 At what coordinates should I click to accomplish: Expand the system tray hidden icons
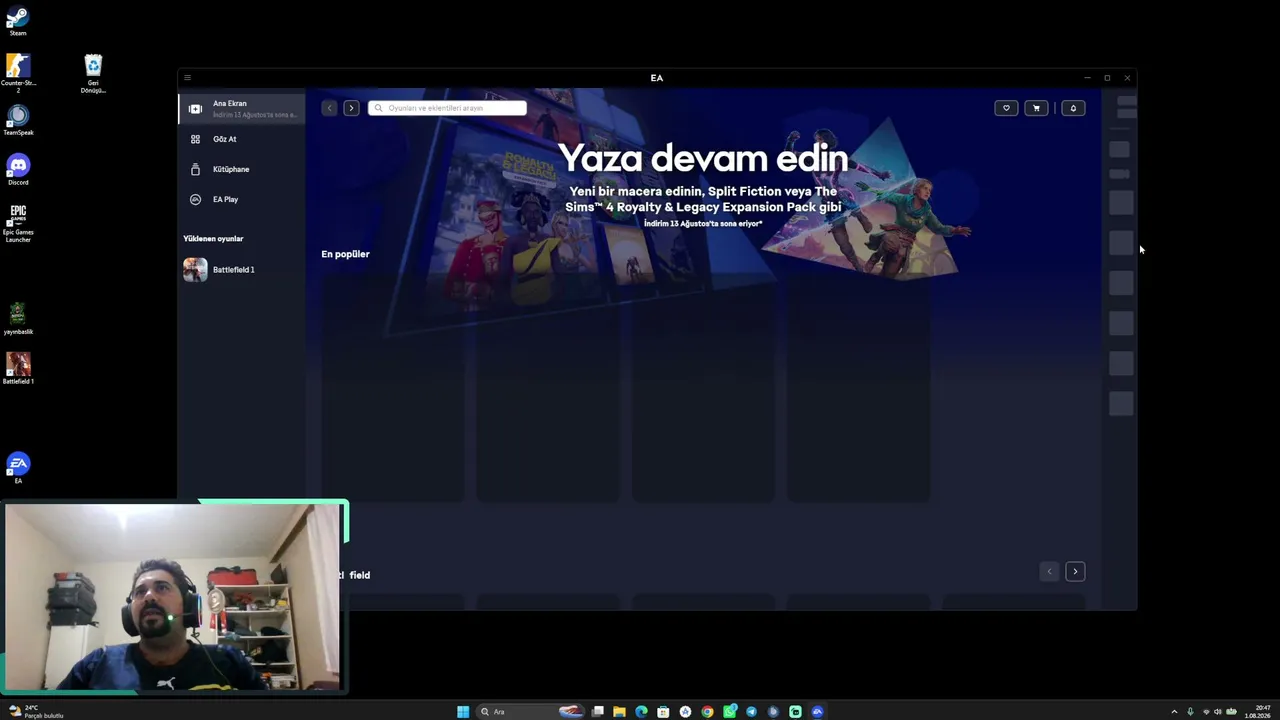point(1174,712)
